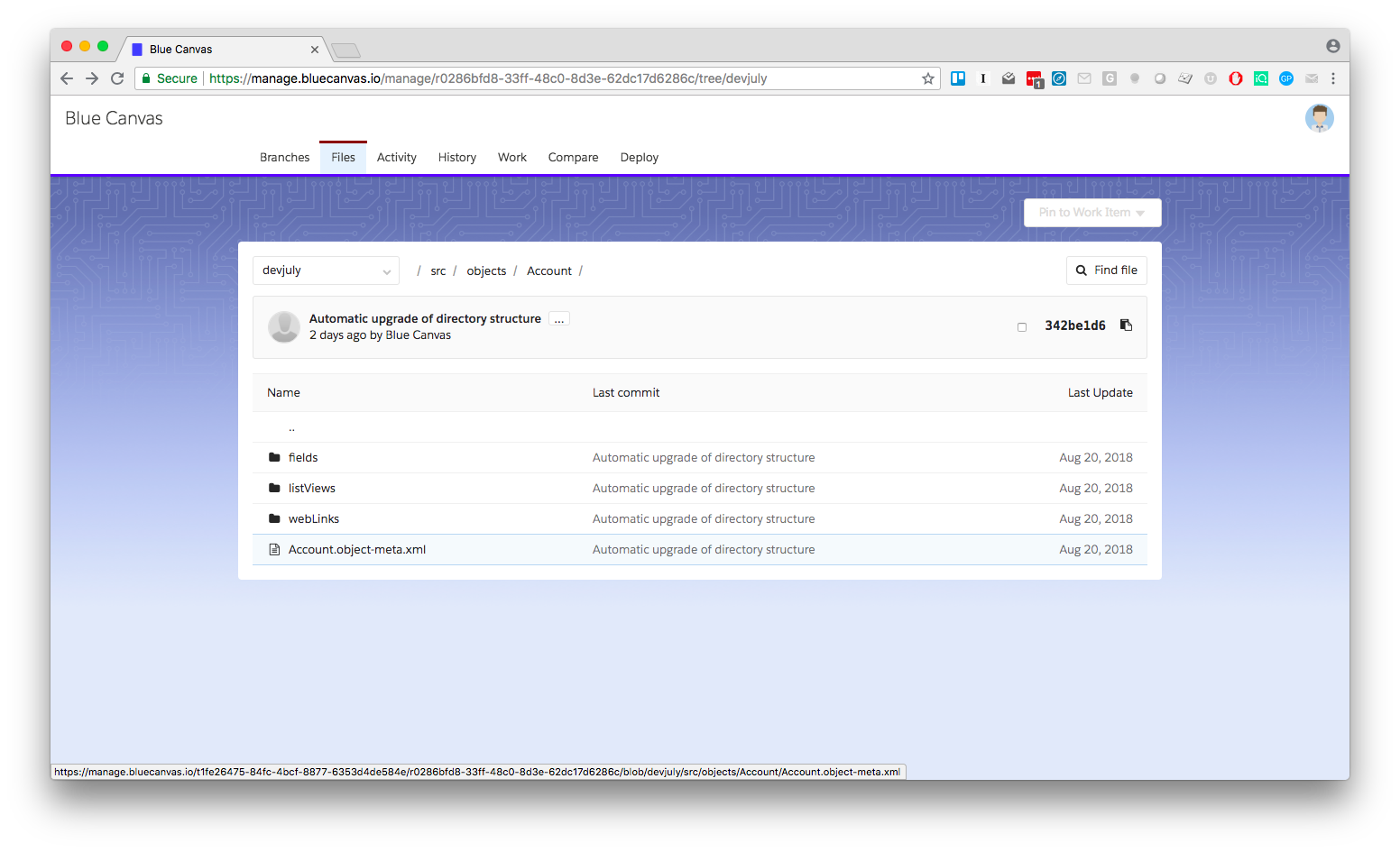This screenshot has width=1400, height=852.
Task: Click the red stop-hand AdBlock icon
Action: (1236, 78)
